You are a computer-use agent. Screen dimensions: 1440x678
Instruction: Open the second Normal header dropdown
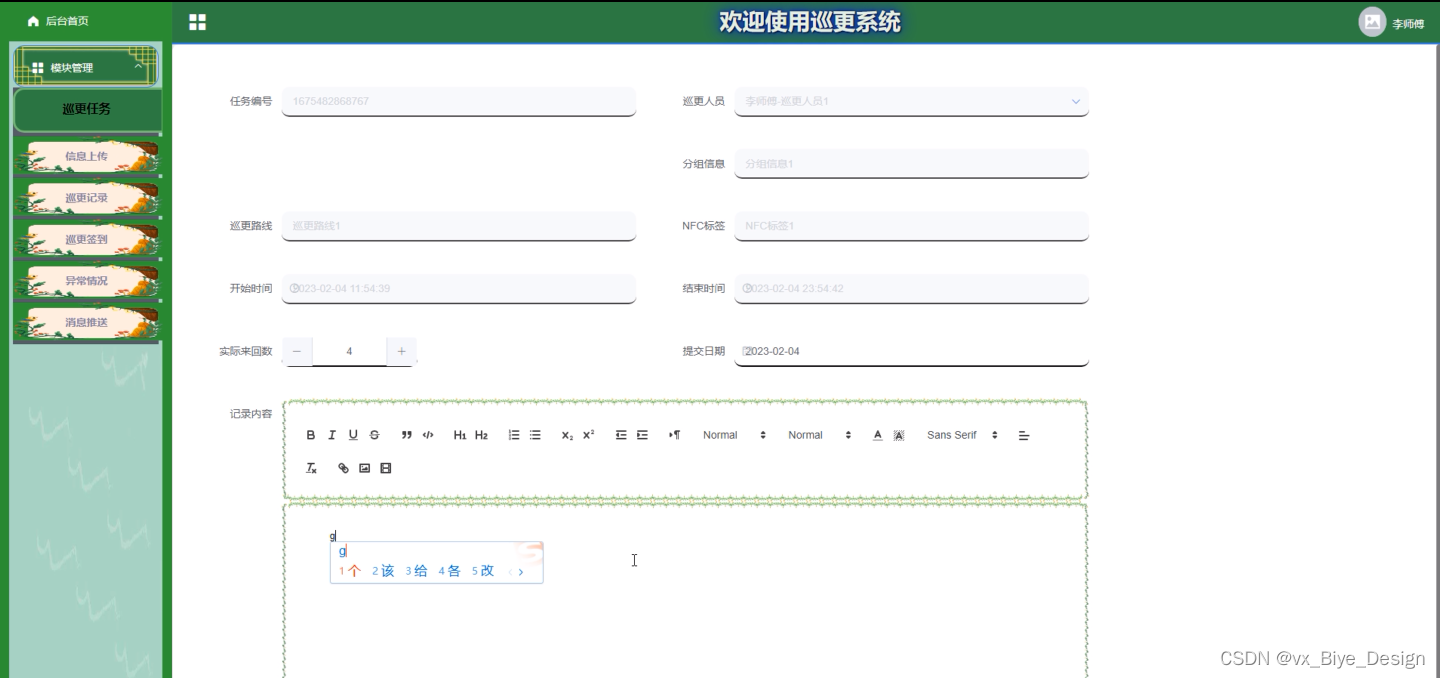819,435
